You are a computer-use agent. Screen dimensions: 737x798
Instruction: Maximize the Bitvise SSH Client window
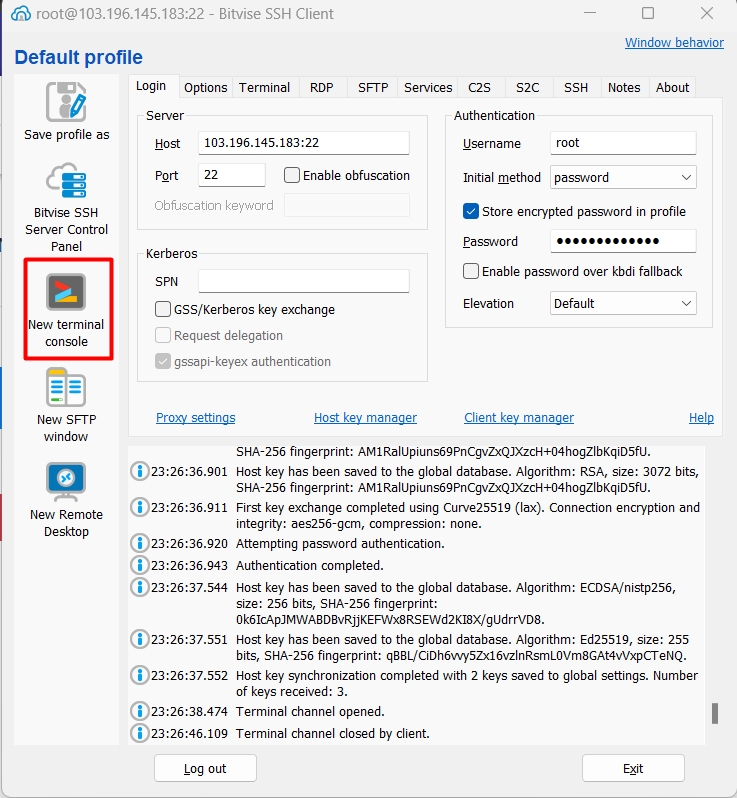647,13
